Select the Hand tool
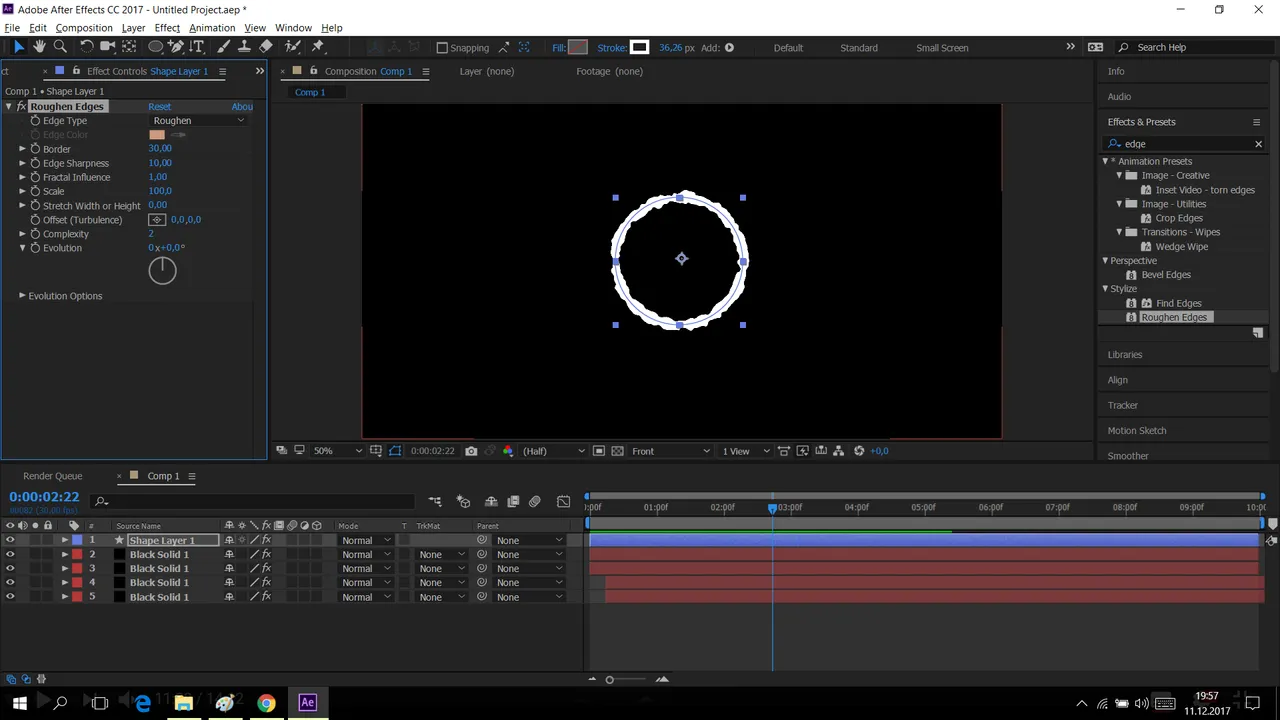The height and width of the screenshot is (720, 1280). pos(39,47)
